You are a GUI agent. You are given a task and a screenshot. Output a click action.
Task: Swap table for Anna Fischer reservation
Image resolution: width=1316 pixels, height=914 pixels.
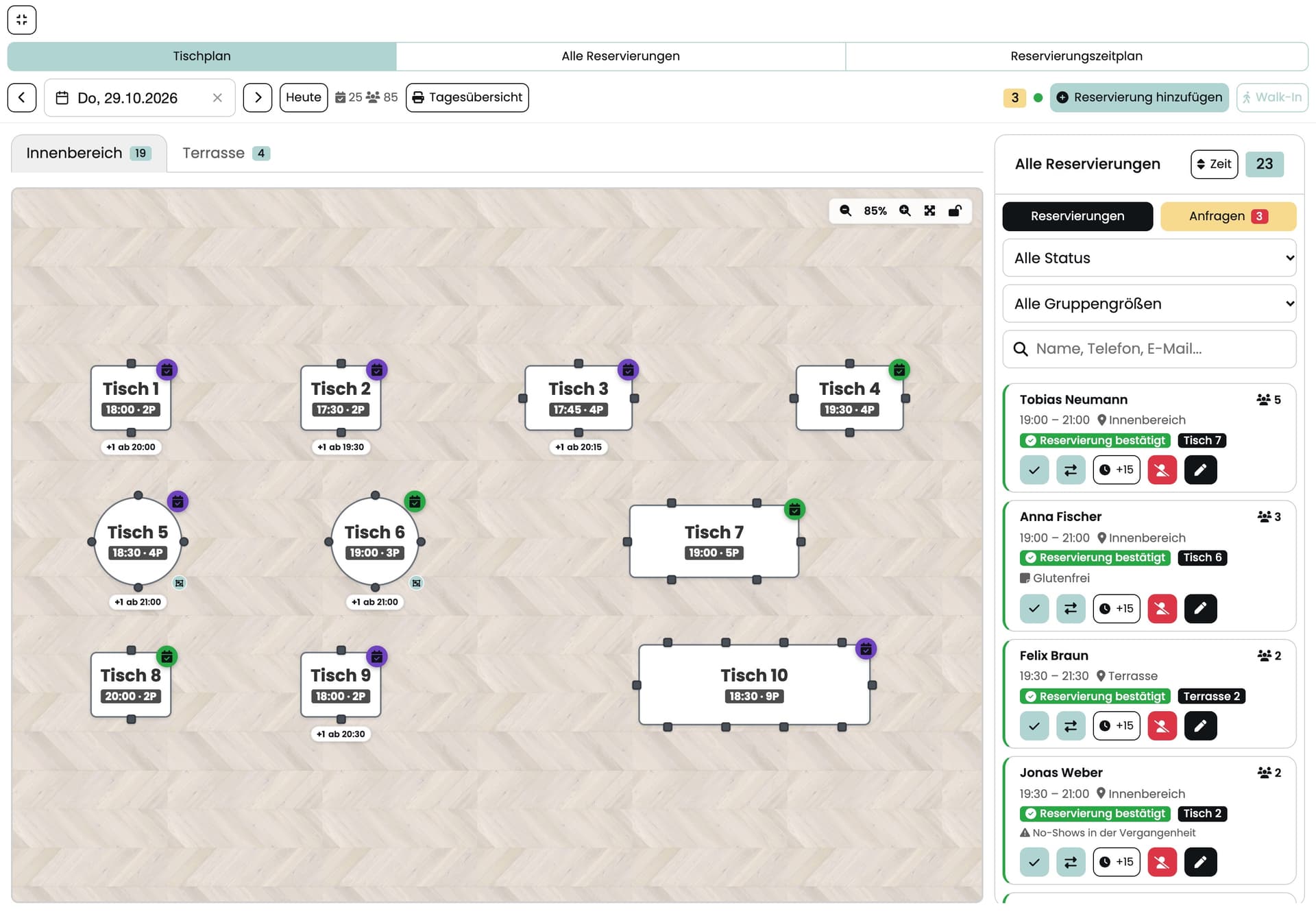coord(1071,608)
